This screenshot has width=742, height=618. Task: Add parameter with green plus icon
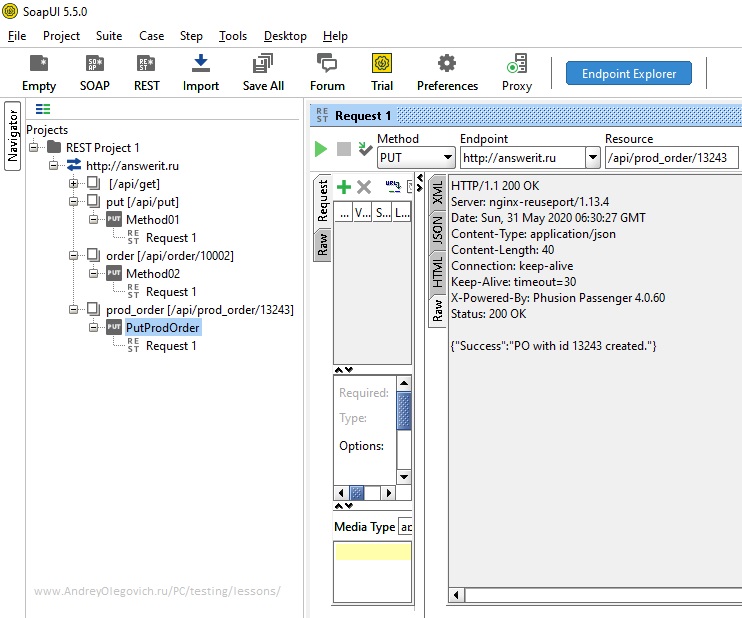click(344, 187)
